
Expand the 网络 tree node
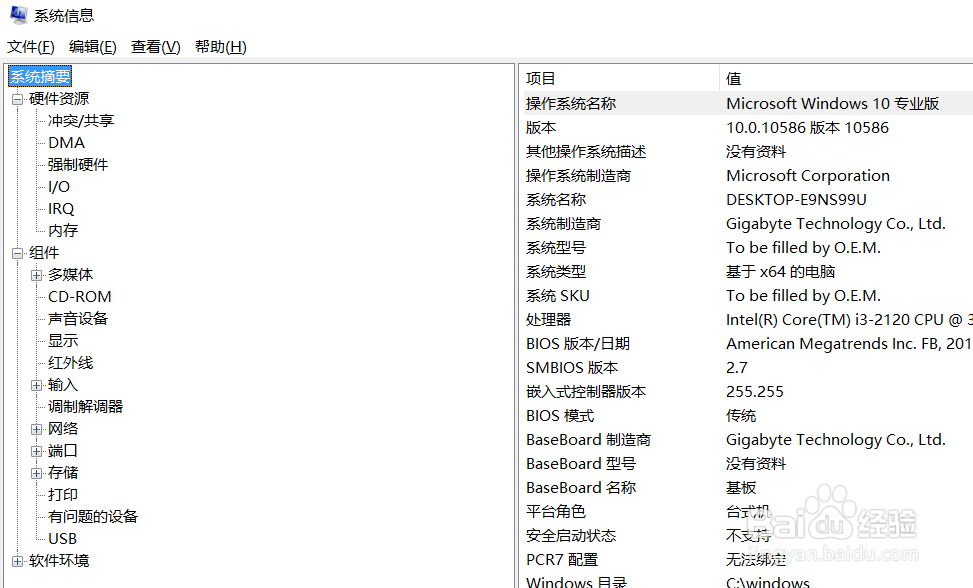click(x=36, y=428)
